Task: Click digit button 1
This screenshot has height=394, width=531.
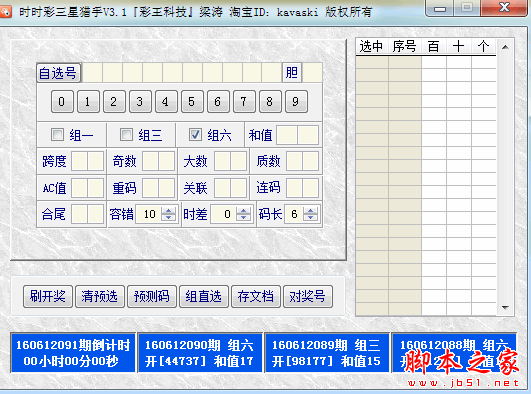Action: 88,101
